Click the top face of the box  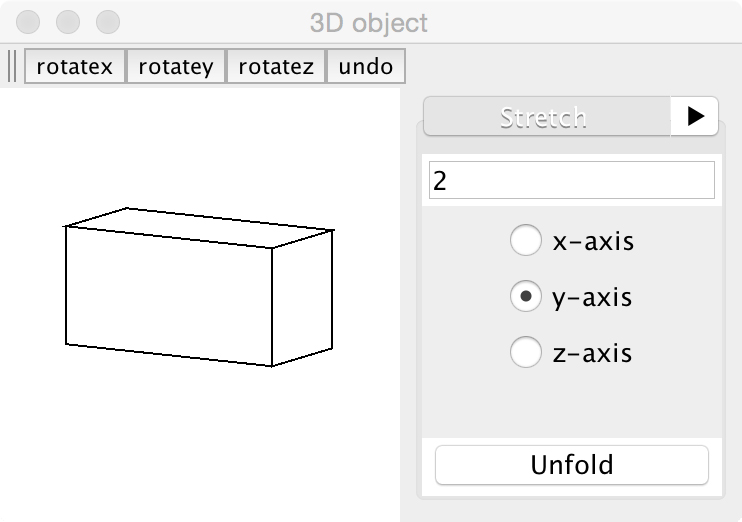point(200,227)
